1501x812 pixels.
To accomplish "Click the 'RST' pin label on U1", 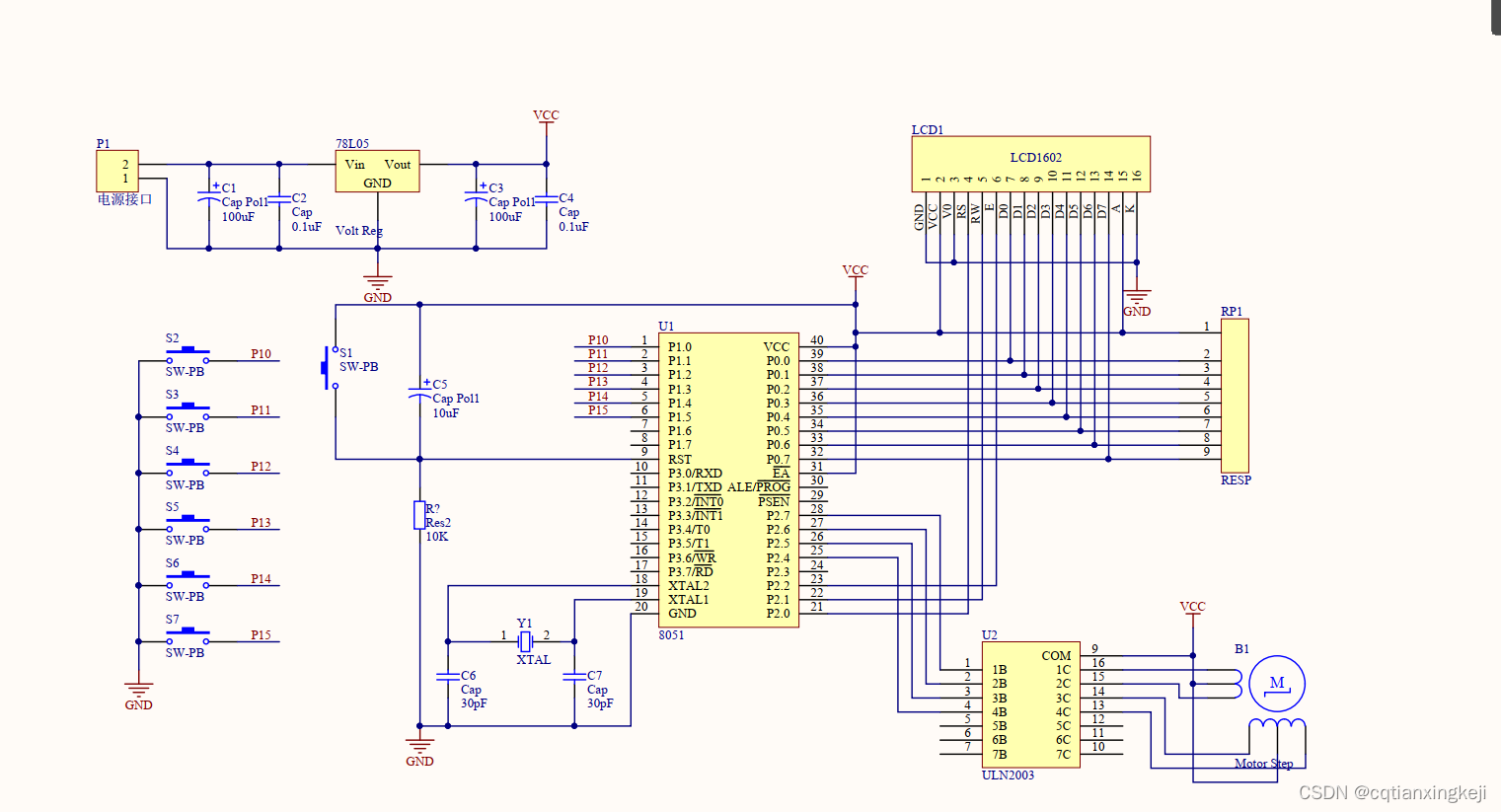I will (x=680, y=460).
